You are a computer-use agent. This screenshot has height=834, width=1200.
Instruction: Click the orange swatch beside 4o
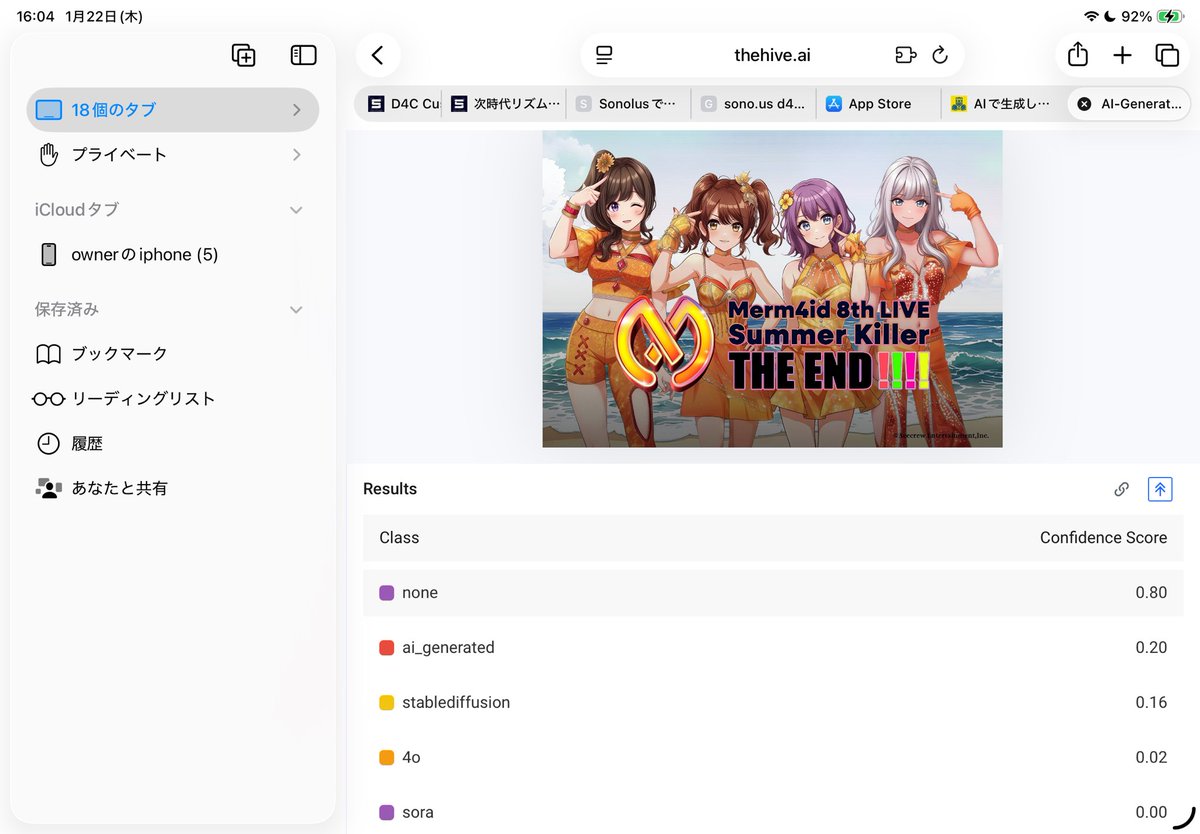[x=387, y=758]
